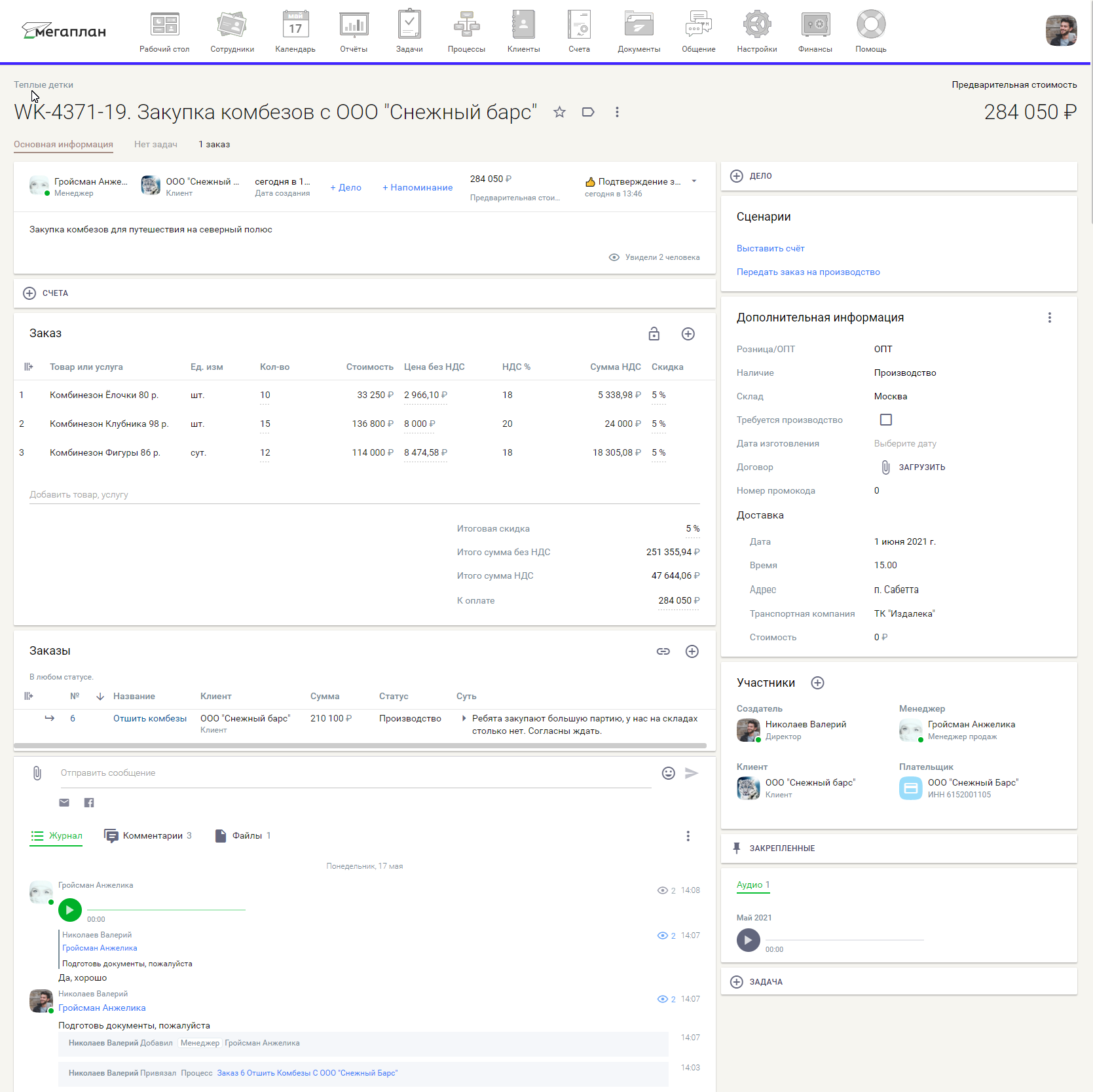Screen dimensions: 1093x1092
Task: Click horizontal scrollbar under Заказы table
Action: (x=360, y=746)
